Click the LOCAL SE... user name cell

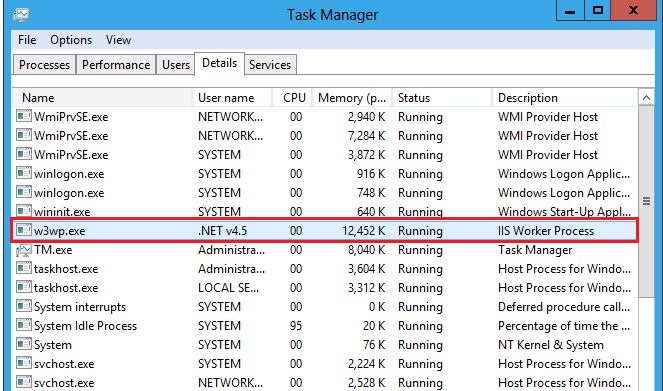tap(228, 288)
